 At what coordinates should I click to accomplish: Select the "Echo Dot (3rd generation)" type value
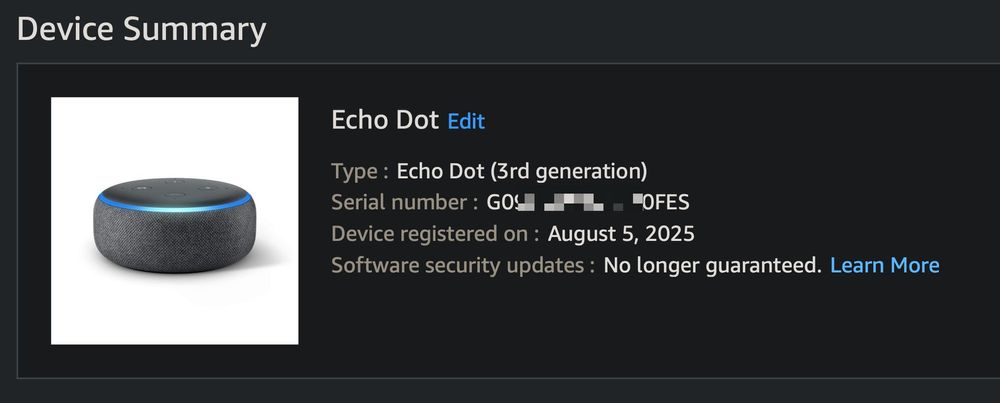[522, 170]
